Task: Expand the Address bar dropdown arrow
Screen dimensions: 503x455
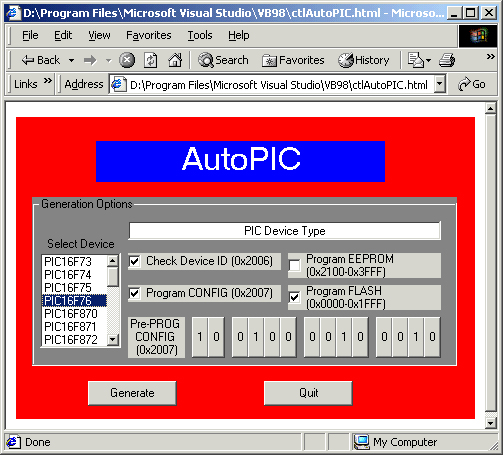Action: pos(440,84)
